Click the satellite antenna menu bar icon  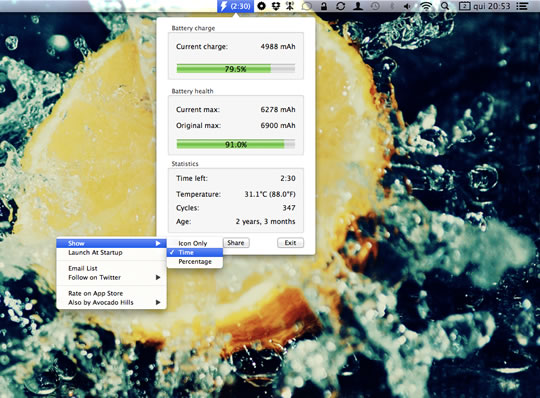tap(290, 6)
